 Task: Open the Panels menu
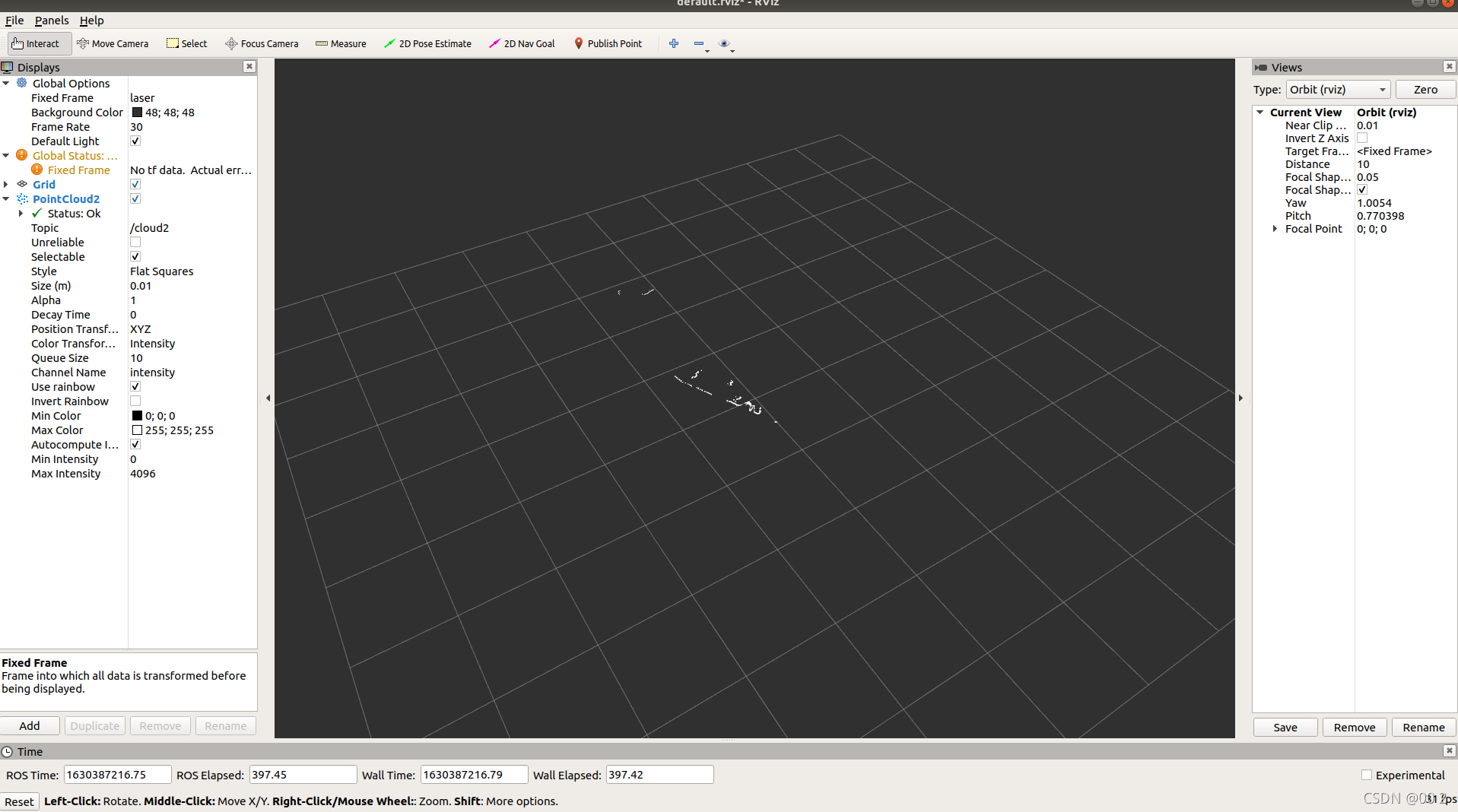point(52,21)
